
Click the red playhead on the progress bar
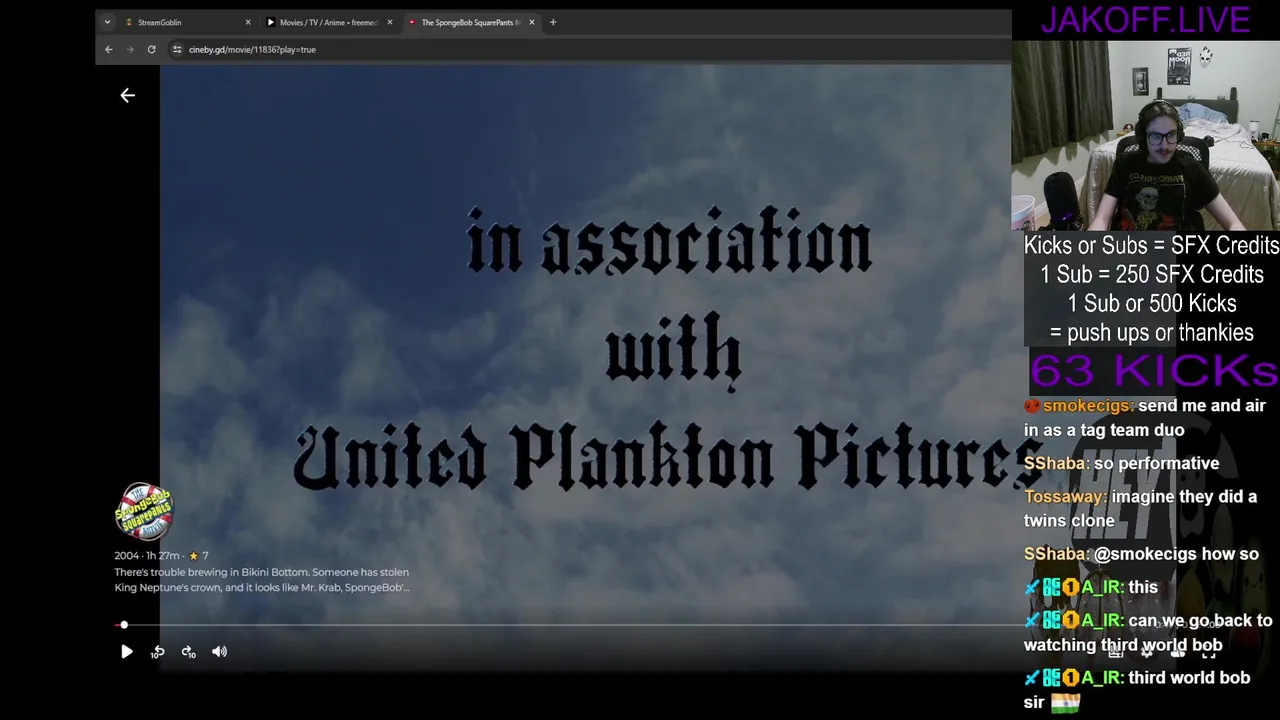(123, 625)
